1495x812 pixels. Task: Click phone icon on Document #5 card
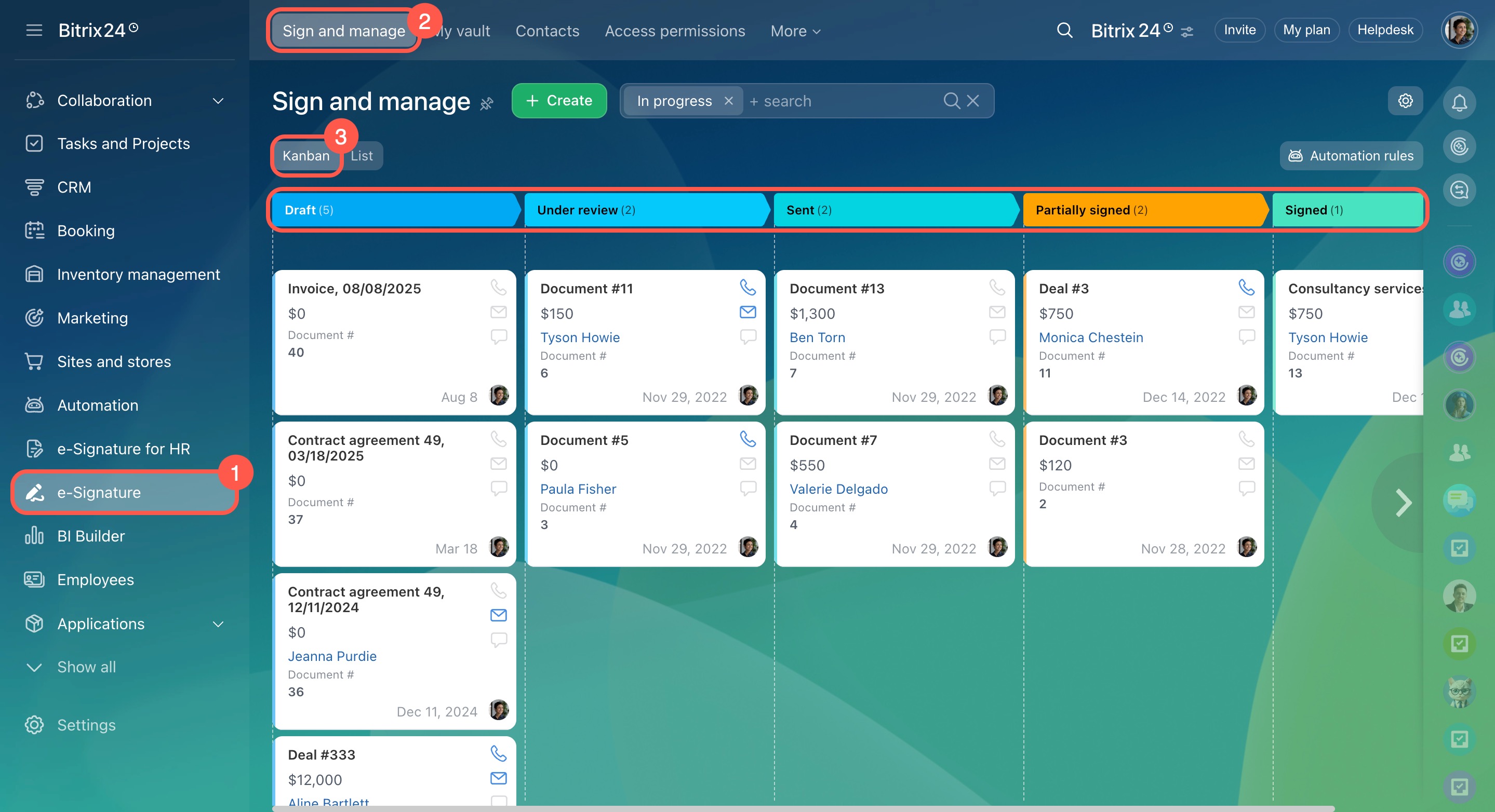(747, 439)
